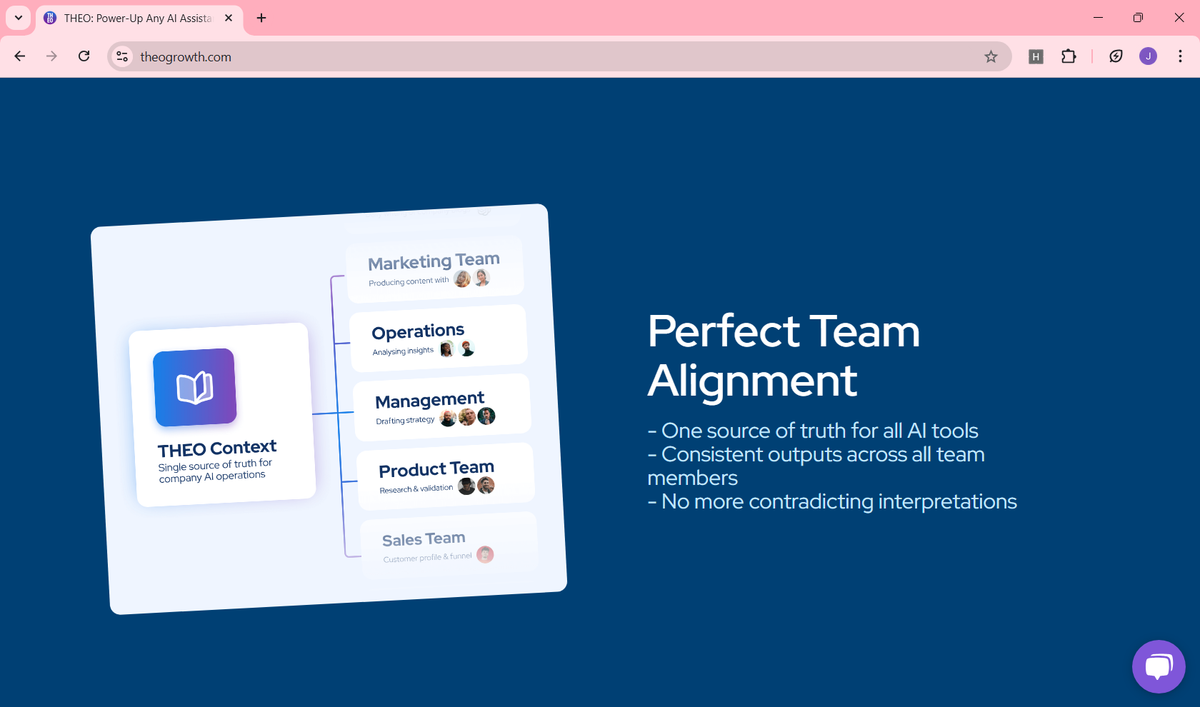Click the Sales Team card
The width and height of the screenshot is (1200, 707).
(x=449, y=545)
